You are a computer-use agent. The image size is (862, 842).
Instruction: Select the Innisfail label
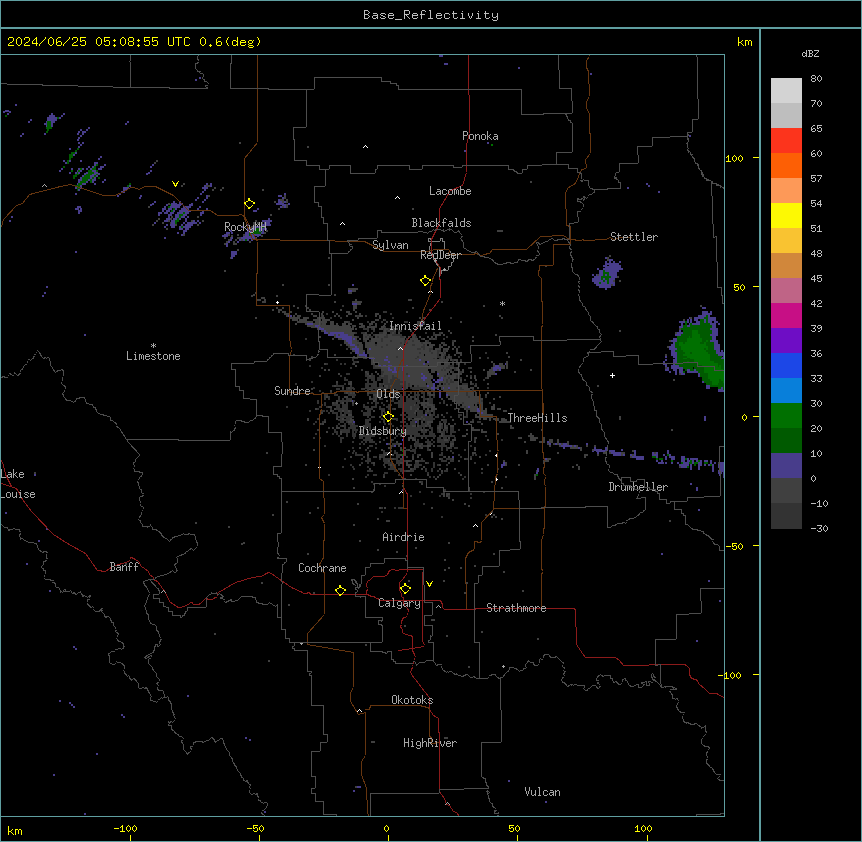pyautogui.click(x=415, y=326)
